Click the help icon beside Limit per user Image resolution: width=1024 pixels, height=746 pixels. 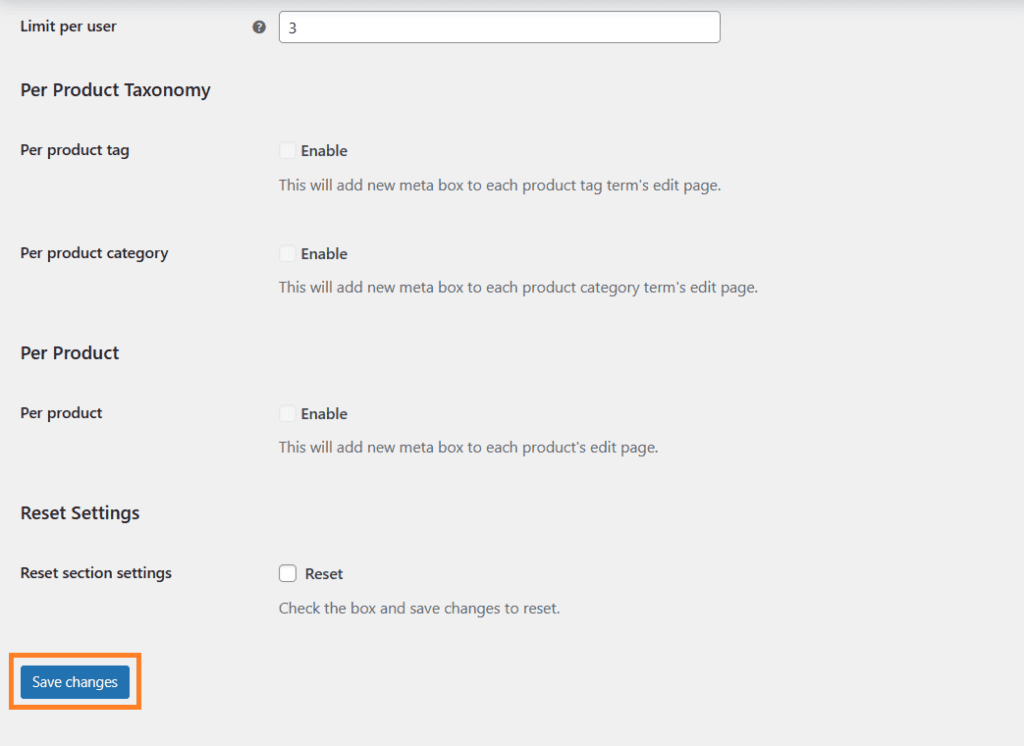259,27
